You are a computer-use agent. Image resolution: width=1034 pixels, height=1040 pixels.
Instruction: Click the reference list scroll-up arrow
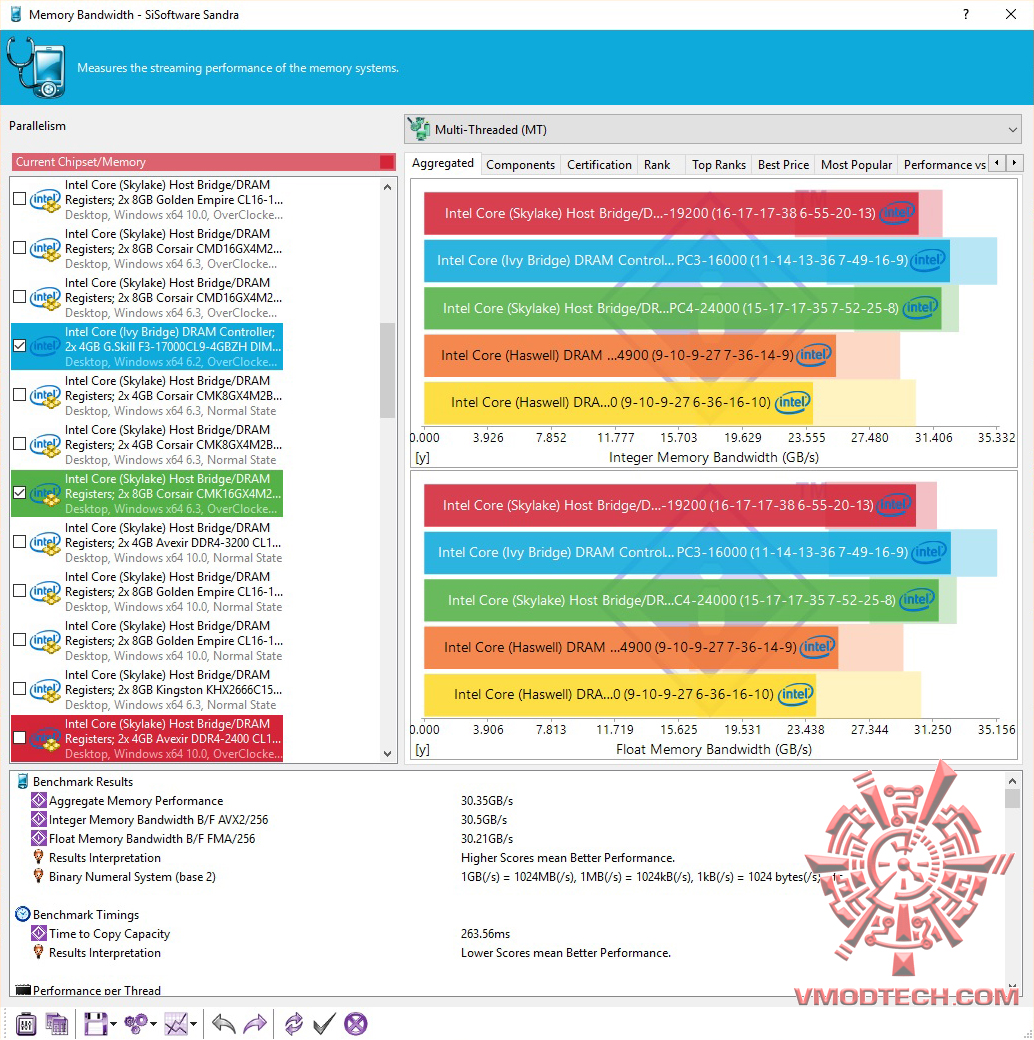tap(387, 188)
